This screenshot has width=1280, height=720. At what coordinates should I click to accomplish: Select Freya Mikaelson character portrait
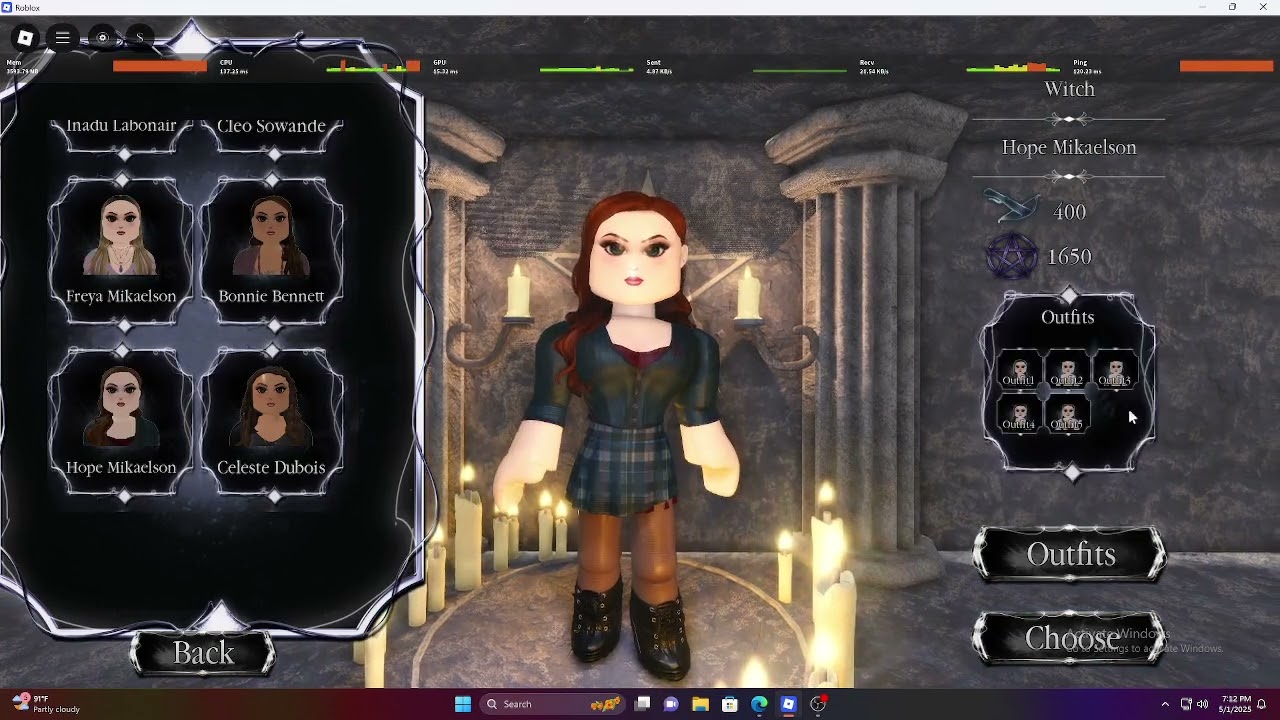tap(121, 237)
